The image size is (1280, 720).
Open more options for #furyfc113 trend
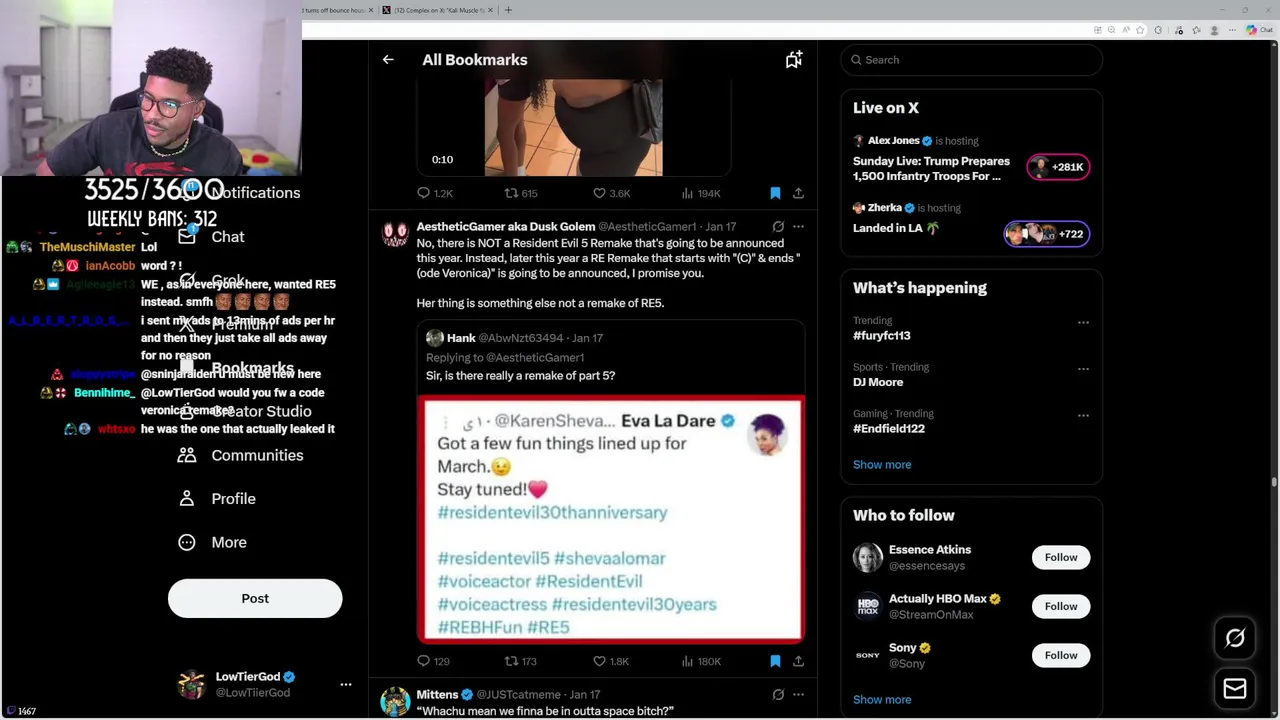coord(1083,323)
